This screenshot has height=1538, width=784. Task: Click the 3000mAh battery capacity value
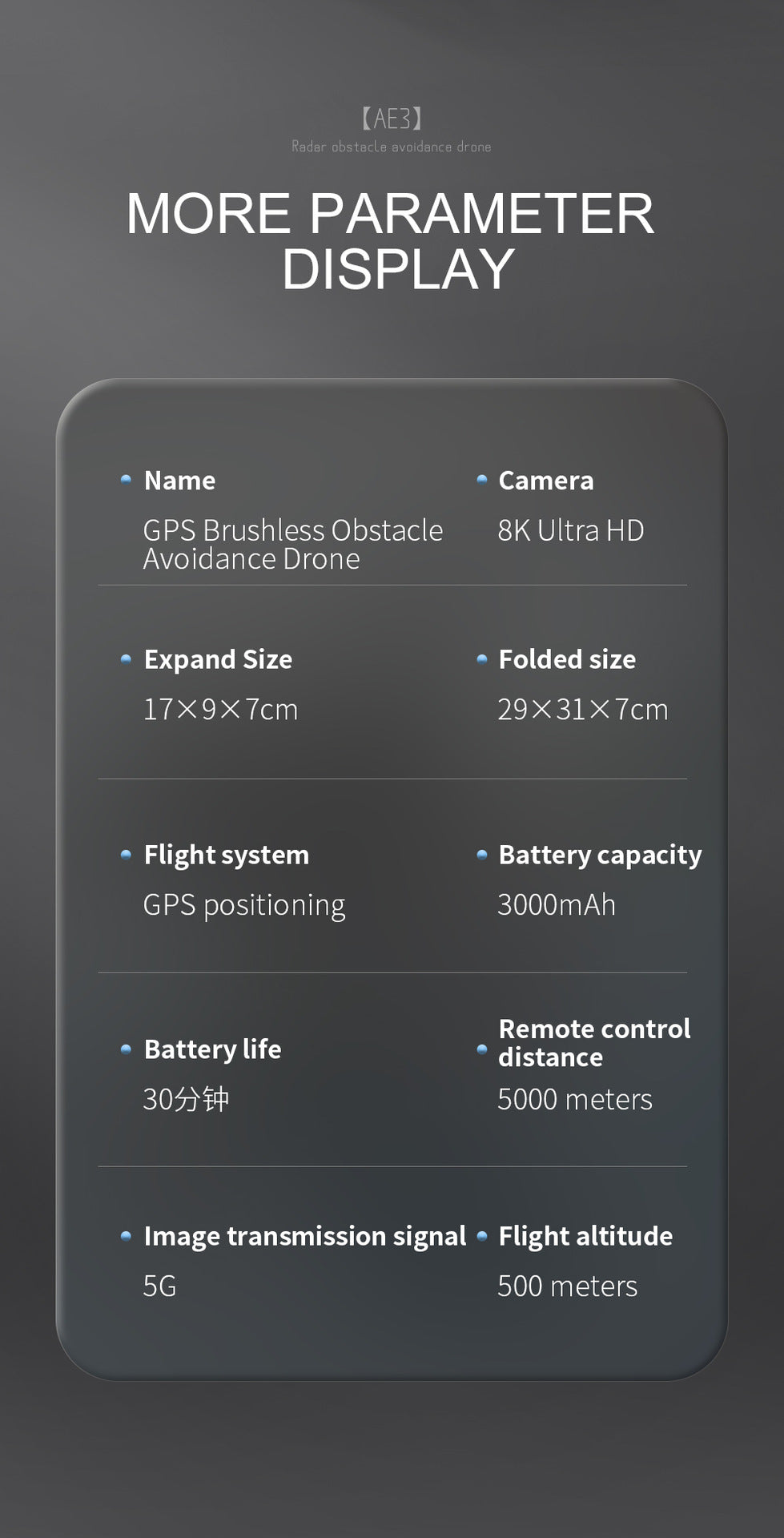pos(557,904)
